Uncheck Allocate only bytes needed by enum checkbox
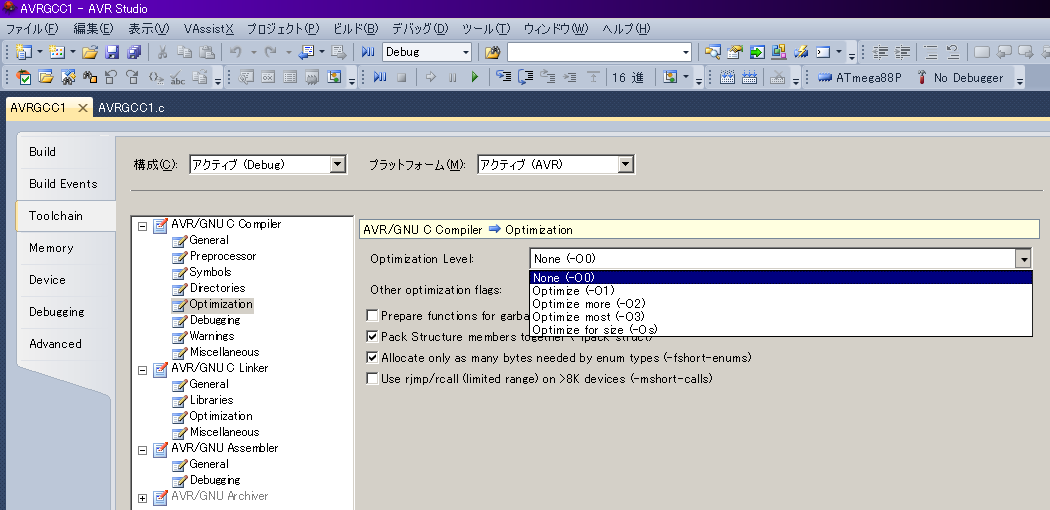1050x510 pixels. pyautogui.click(x=372, y=358)
